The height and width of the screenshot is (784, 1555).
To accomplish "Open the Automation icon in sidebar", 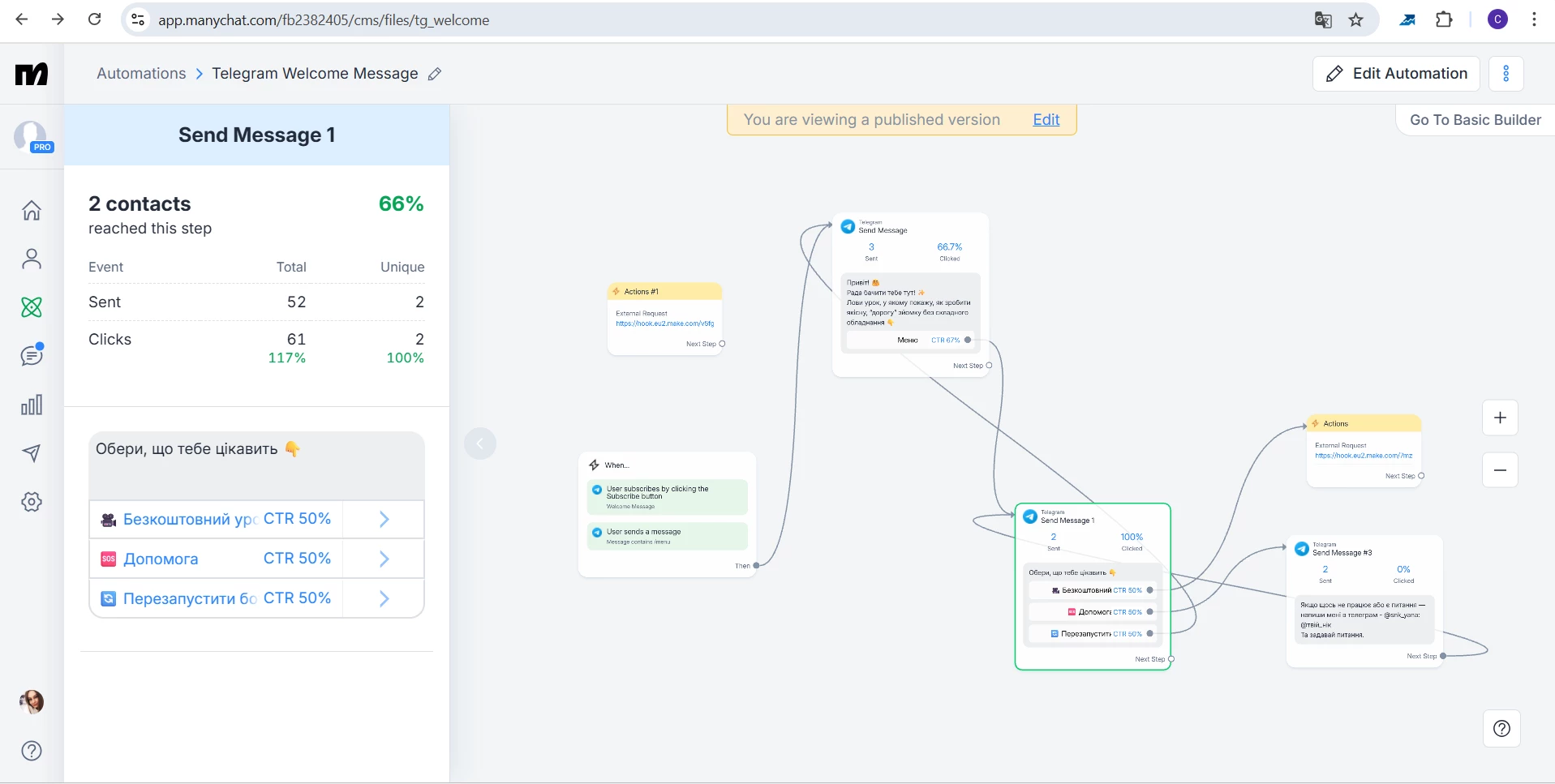I will point(32,307).
